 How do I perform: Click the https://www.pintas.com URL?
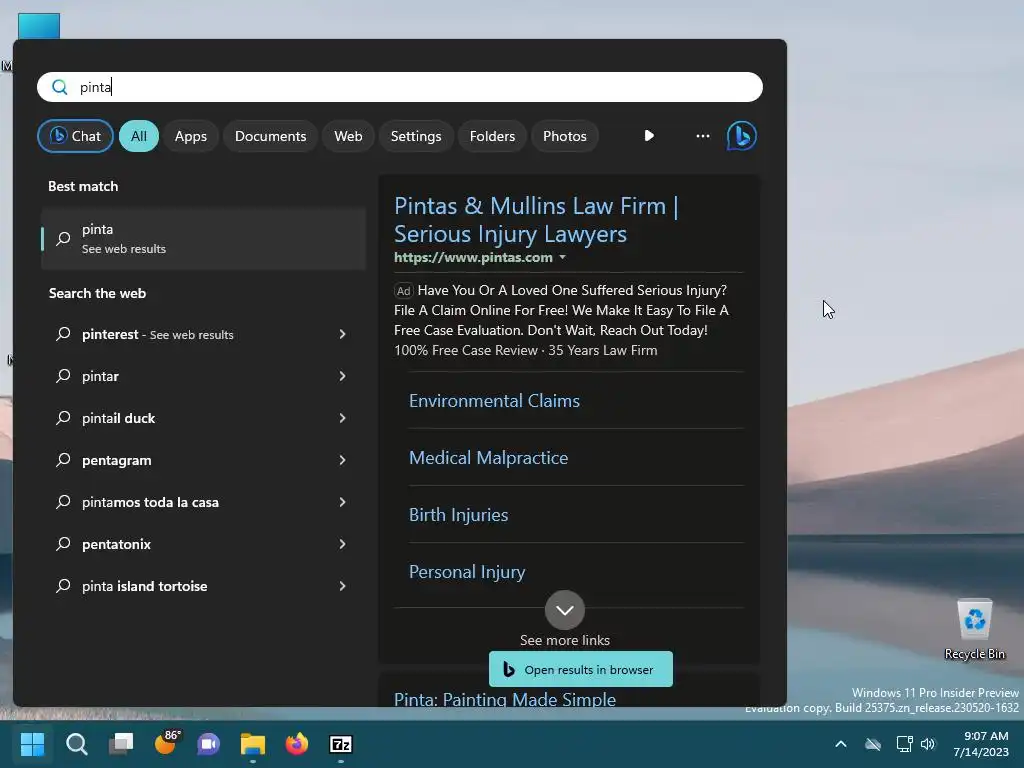[x=473, y=257]
